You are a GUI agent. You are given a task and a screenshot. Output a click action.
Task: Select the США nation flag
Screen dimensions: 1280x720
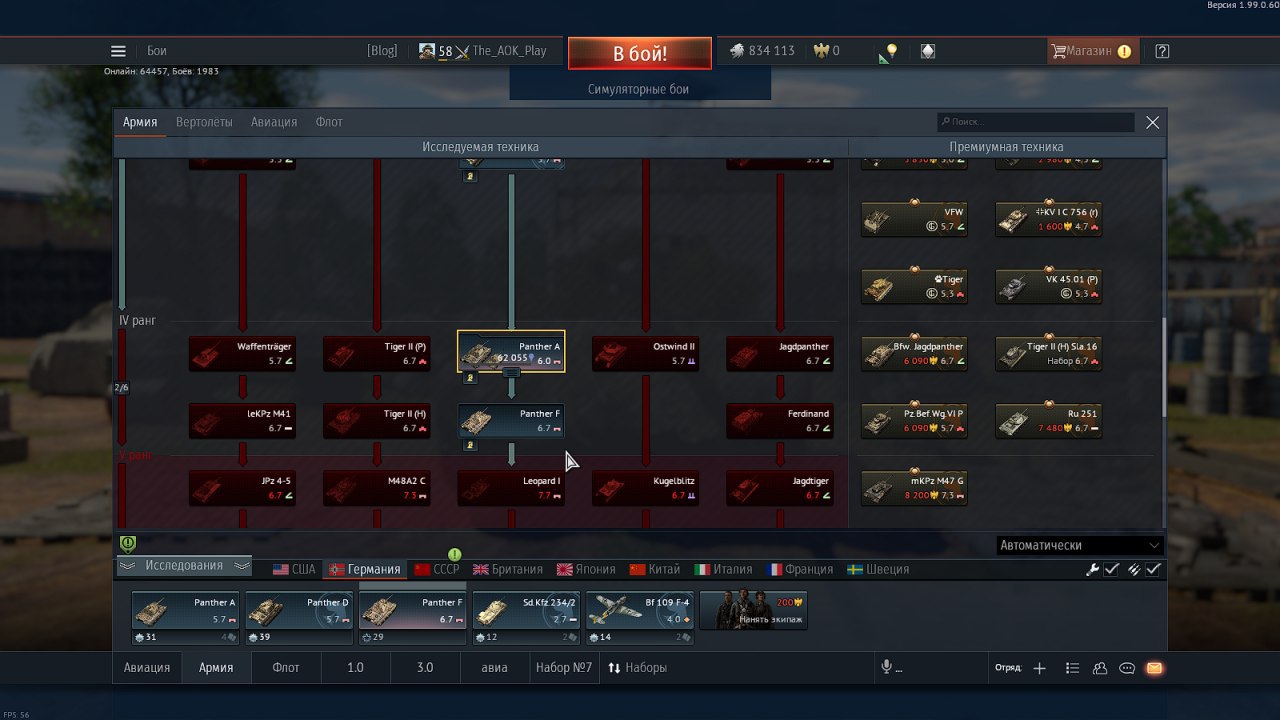(294, 569)
